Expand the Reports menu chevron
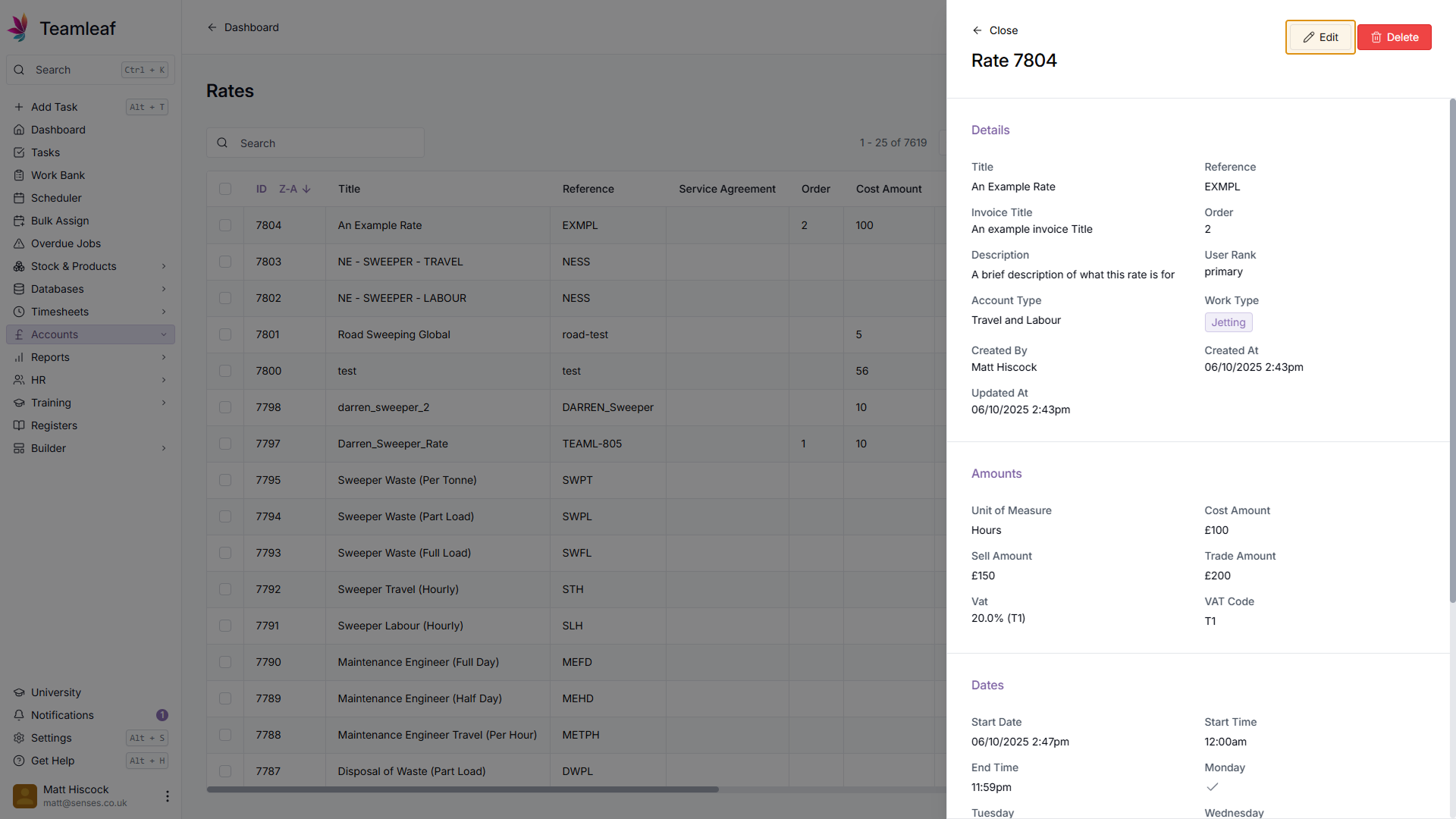Viewport: 1456px width, 819px height. (164, 357)
